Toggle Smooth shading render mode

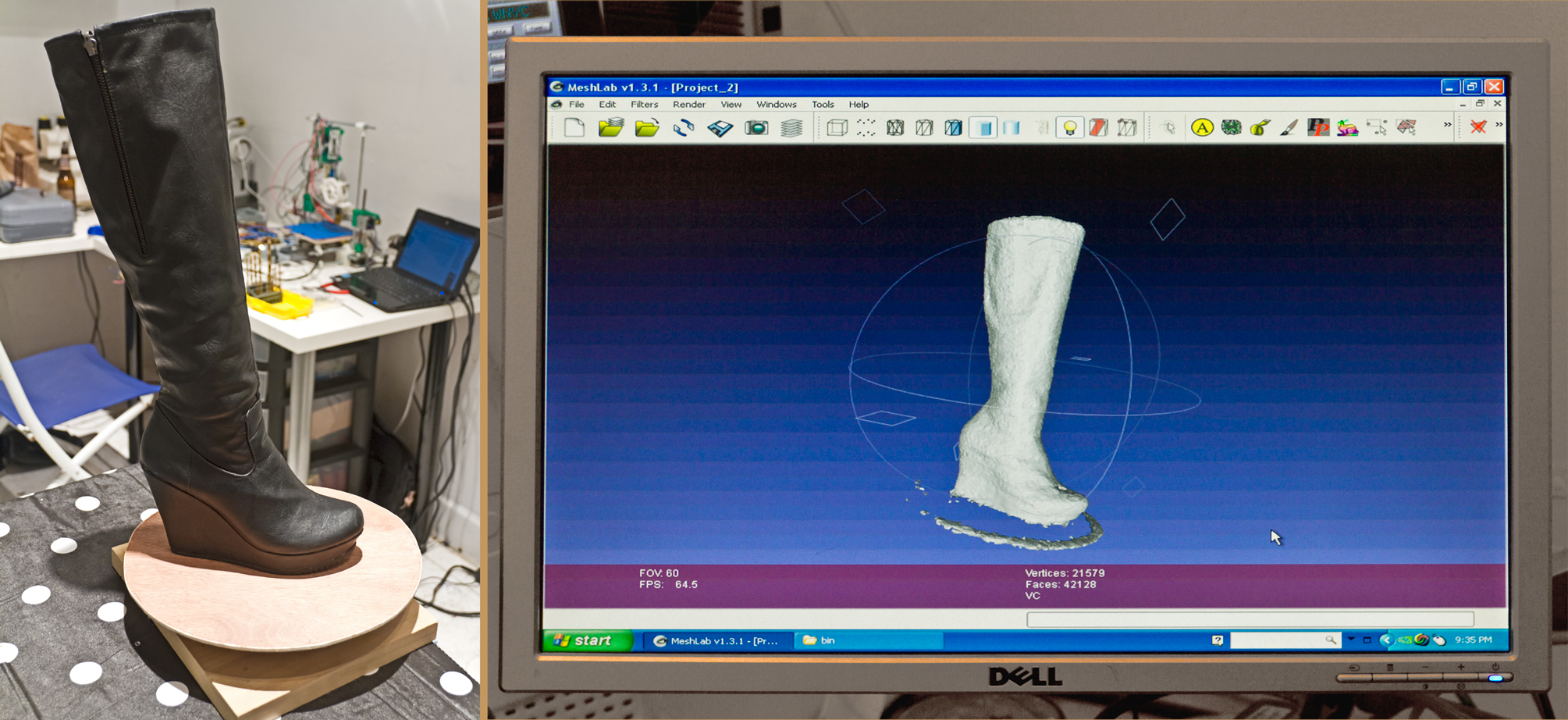1012,127
